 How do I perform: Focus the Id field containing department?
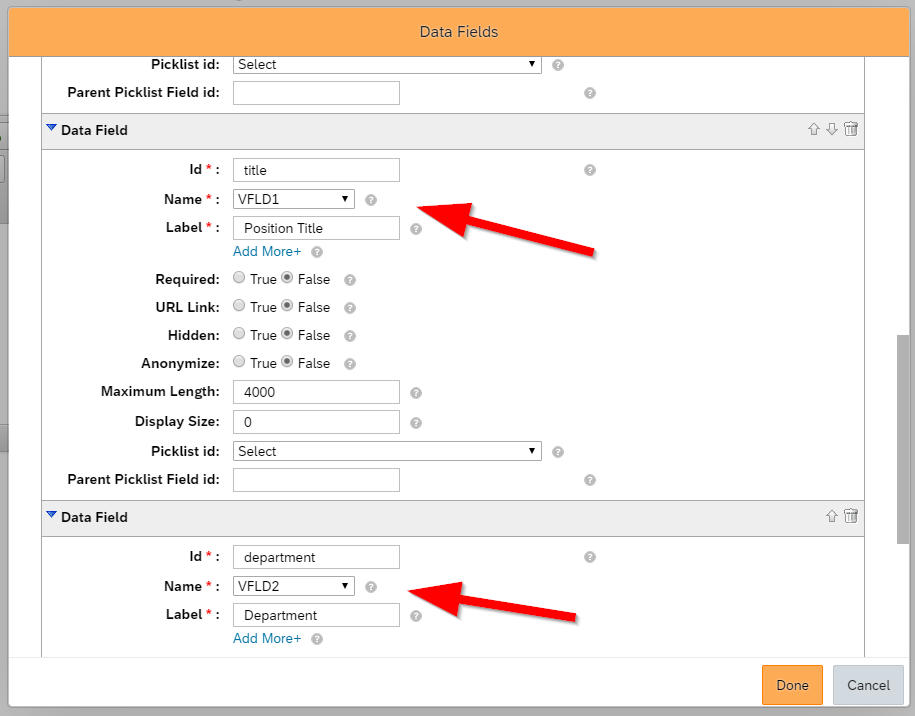pos(316,557)
